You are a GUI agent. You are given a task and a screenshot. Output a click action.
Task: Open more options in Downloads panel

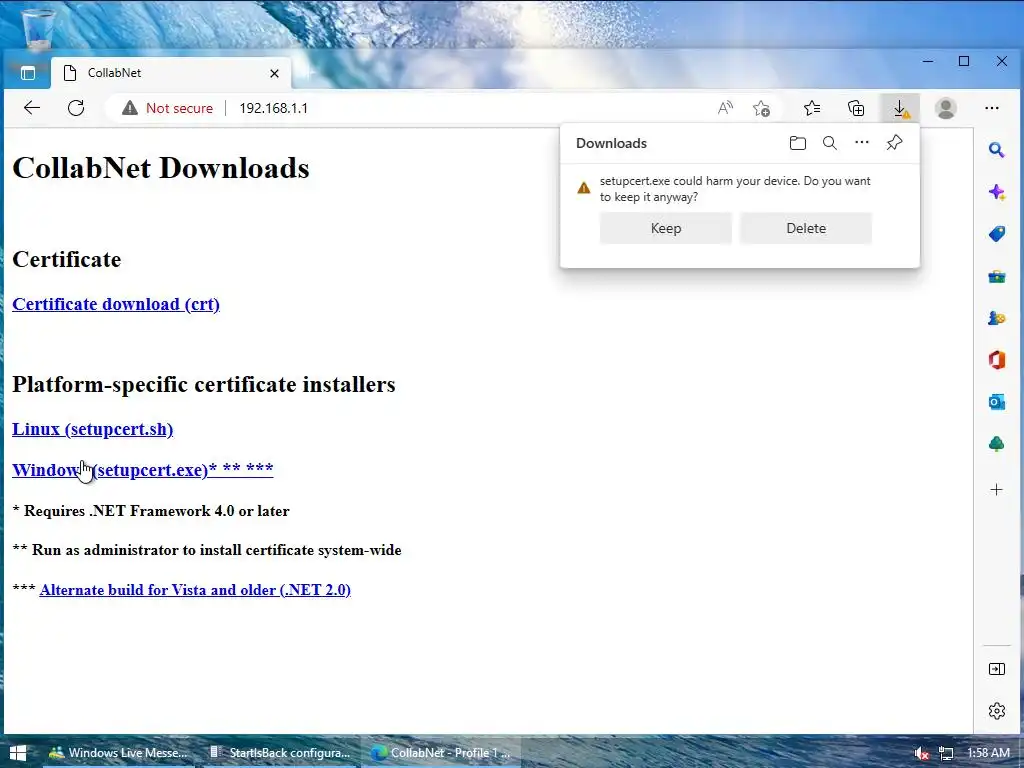pyautogui.click(x=862, y=142)
